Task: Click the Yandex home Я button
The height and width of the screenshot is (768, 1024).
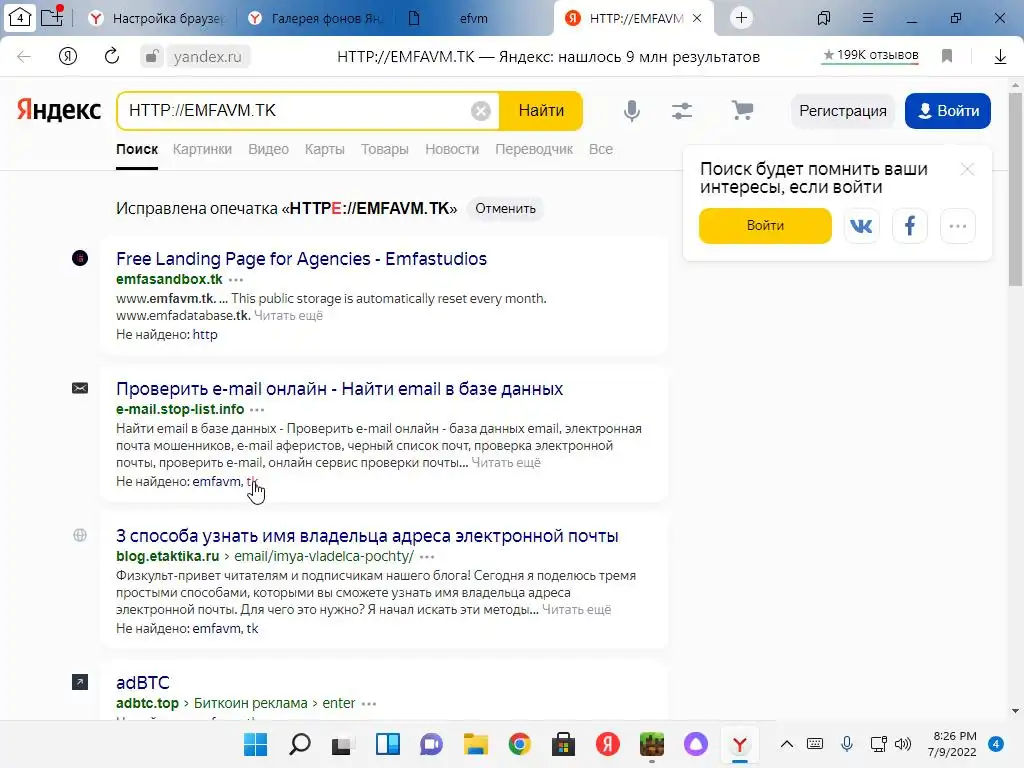Action: coord(68,56)
